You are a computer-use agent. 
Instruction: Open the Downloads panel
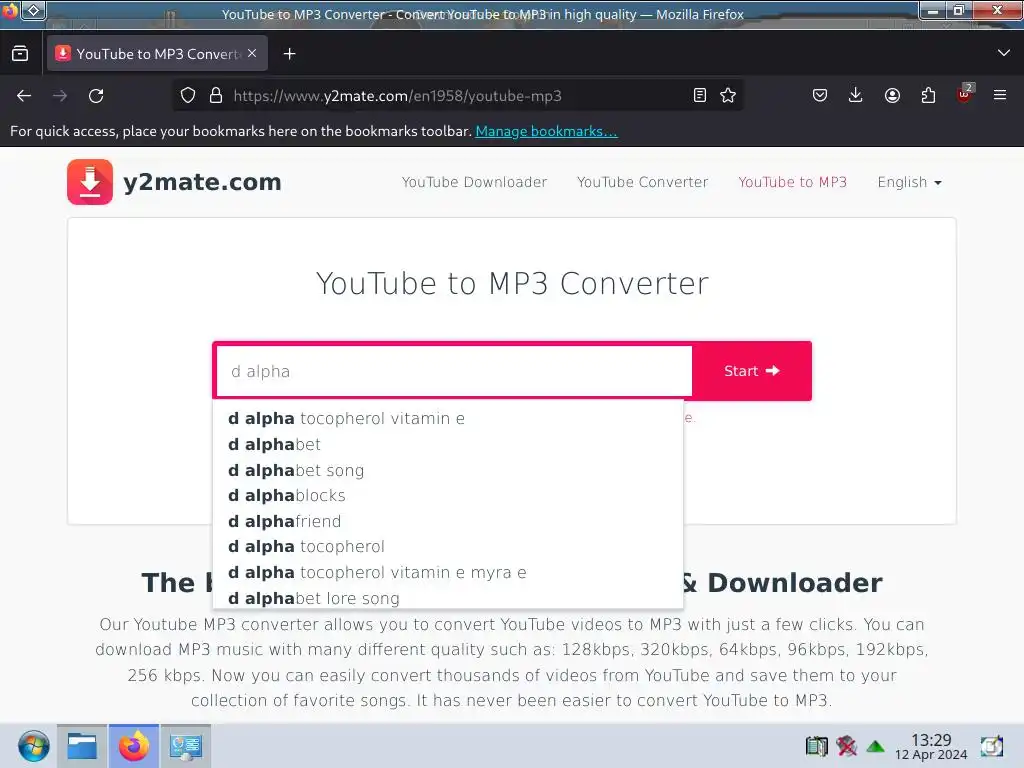[856, 96]
